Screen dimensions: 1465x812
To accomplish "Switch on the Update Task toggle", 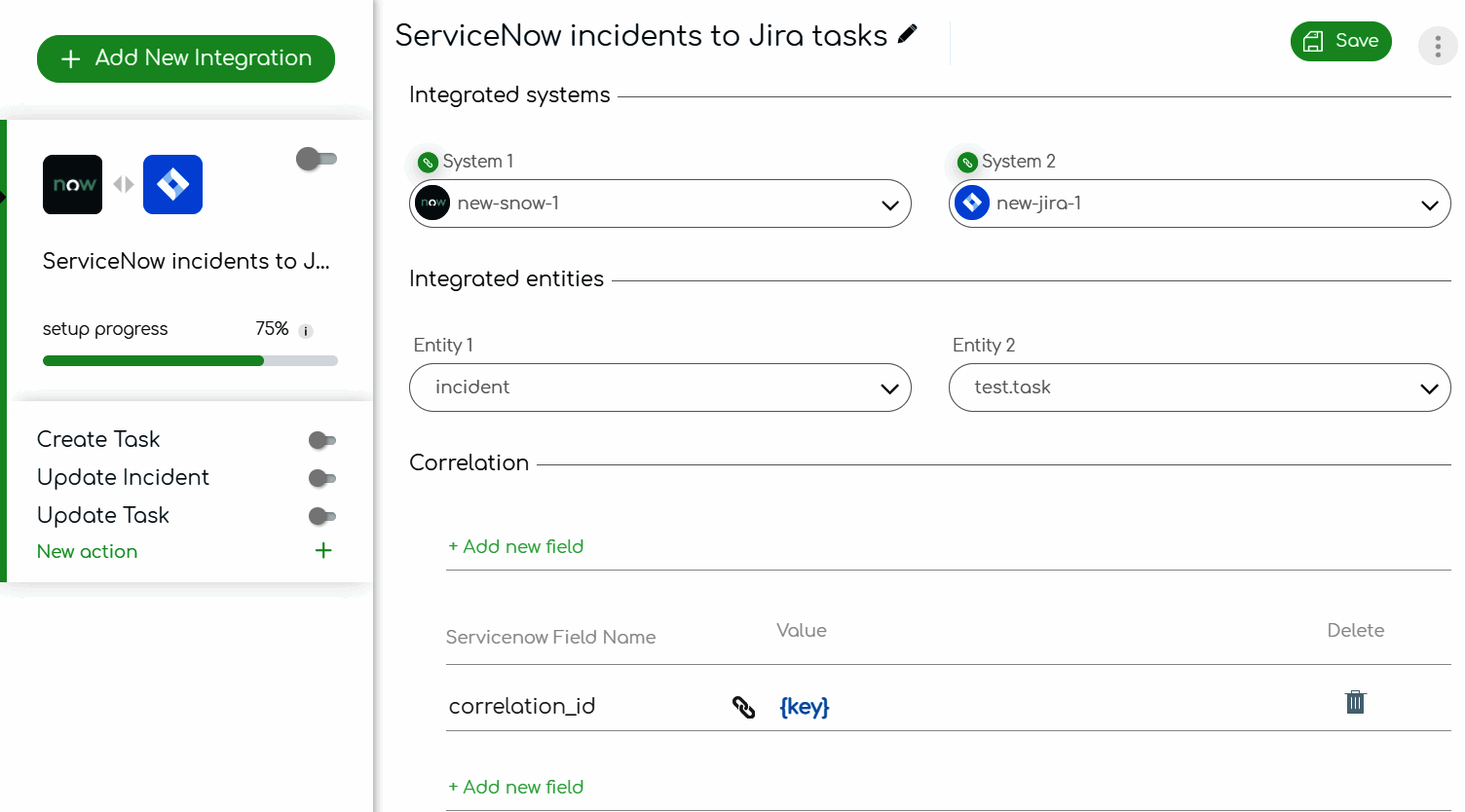I will tap(321, 516).
